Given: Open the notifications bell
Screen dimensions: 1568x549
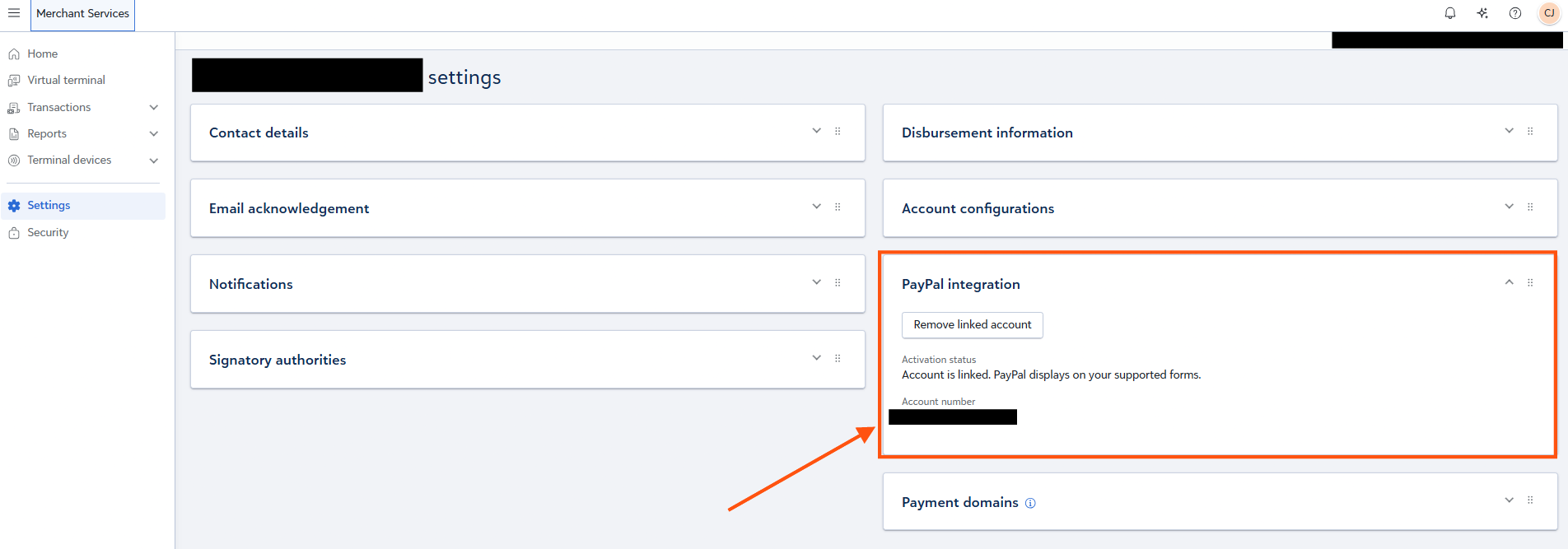Looking at the screenshot, I should pos(1450,13).
